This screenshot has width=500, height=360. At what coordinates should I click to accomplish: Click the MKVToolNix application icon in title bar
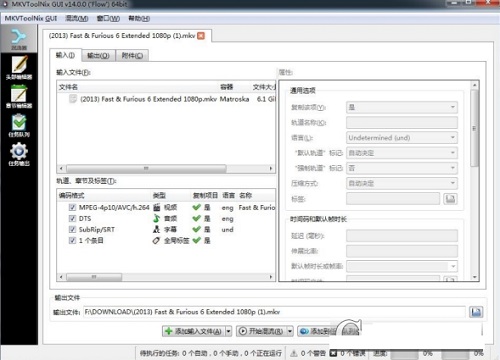point(5,4)
